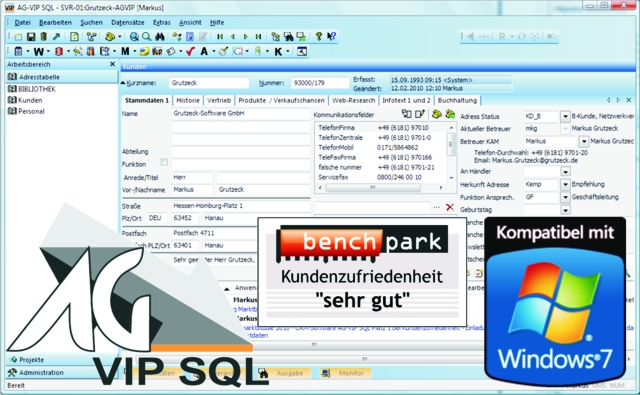This screenshot has height=395, width=640.
Task: Click the ellipsis button beside red X
Action: pos(436,207)
